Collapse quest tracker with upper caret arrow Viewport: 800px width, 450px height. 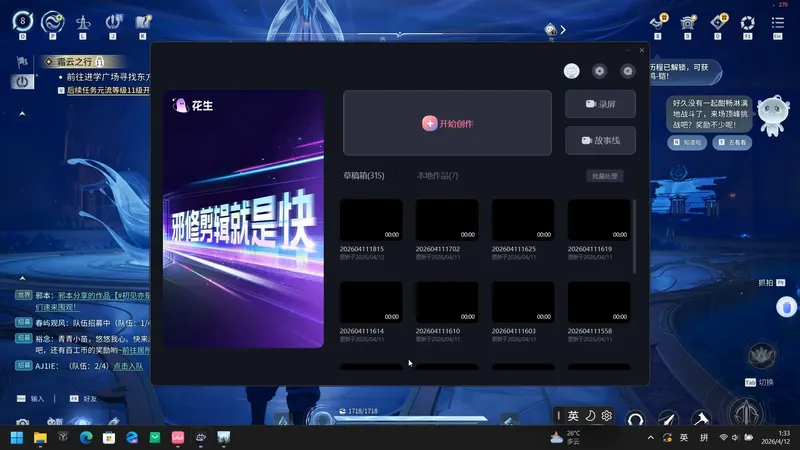22,113
